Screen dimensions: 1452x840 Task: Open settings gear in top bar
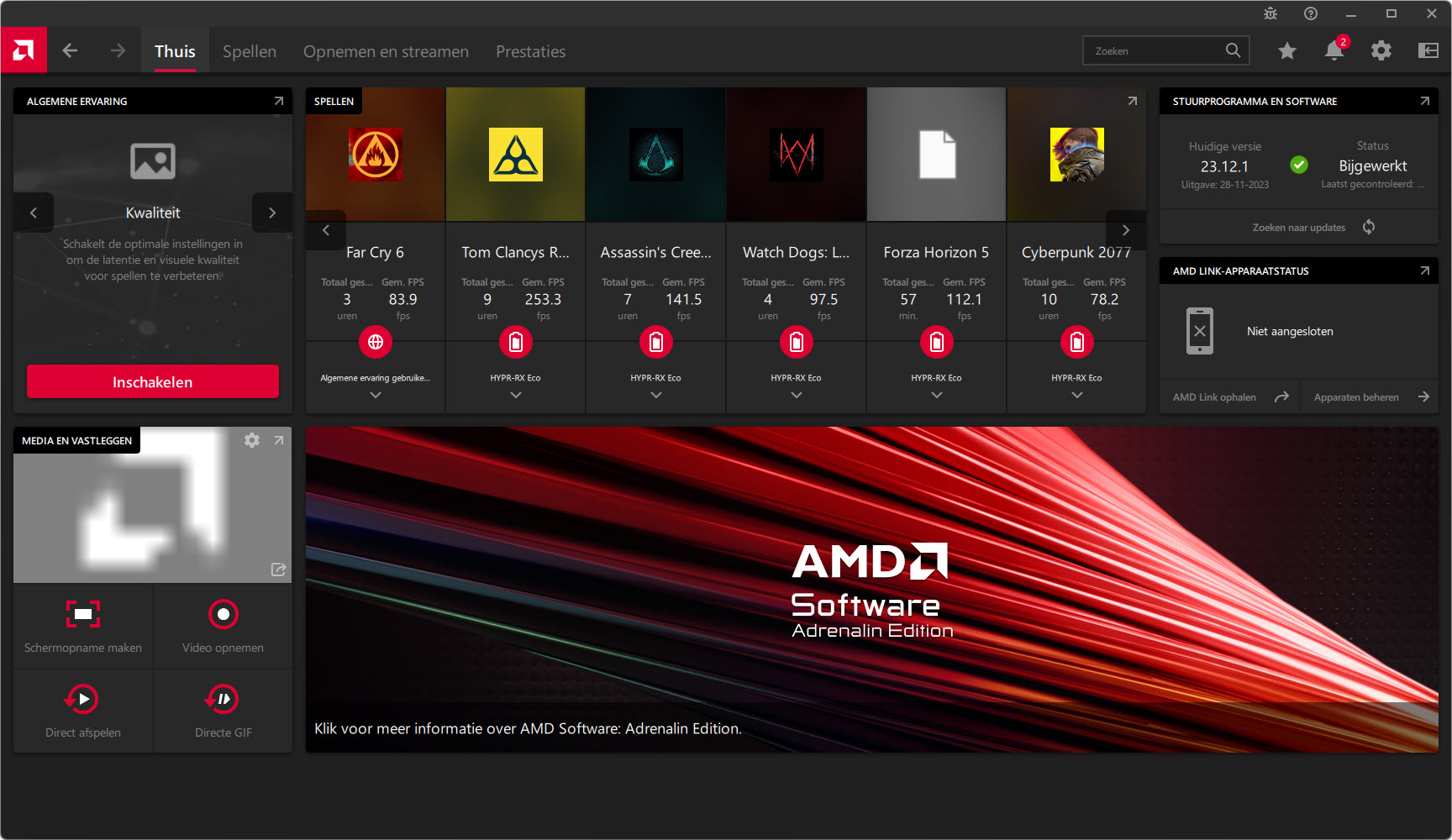[1381, 50]
